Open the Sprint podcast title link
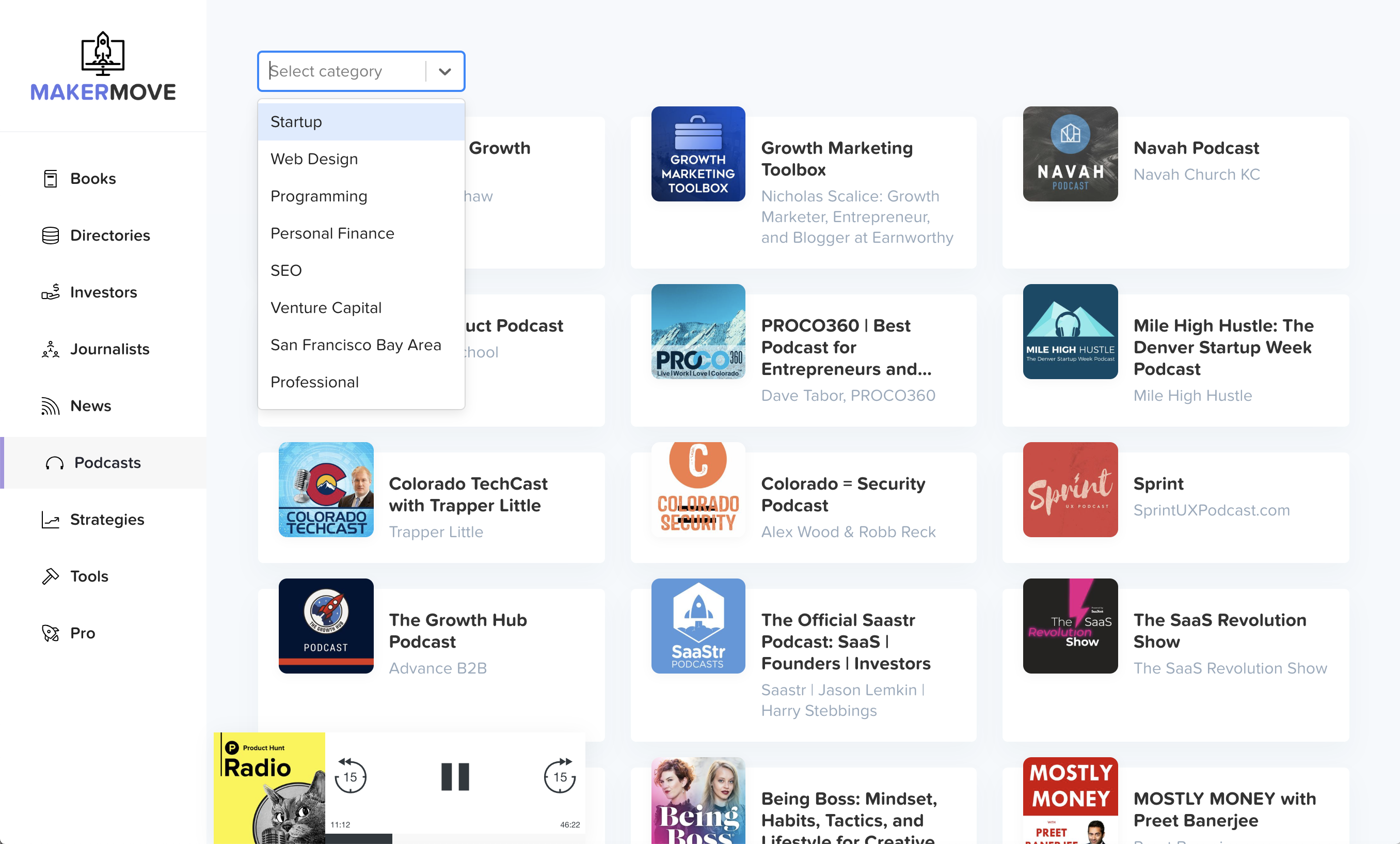This screenshot has width=1400, height=844. pos(1158,483)
